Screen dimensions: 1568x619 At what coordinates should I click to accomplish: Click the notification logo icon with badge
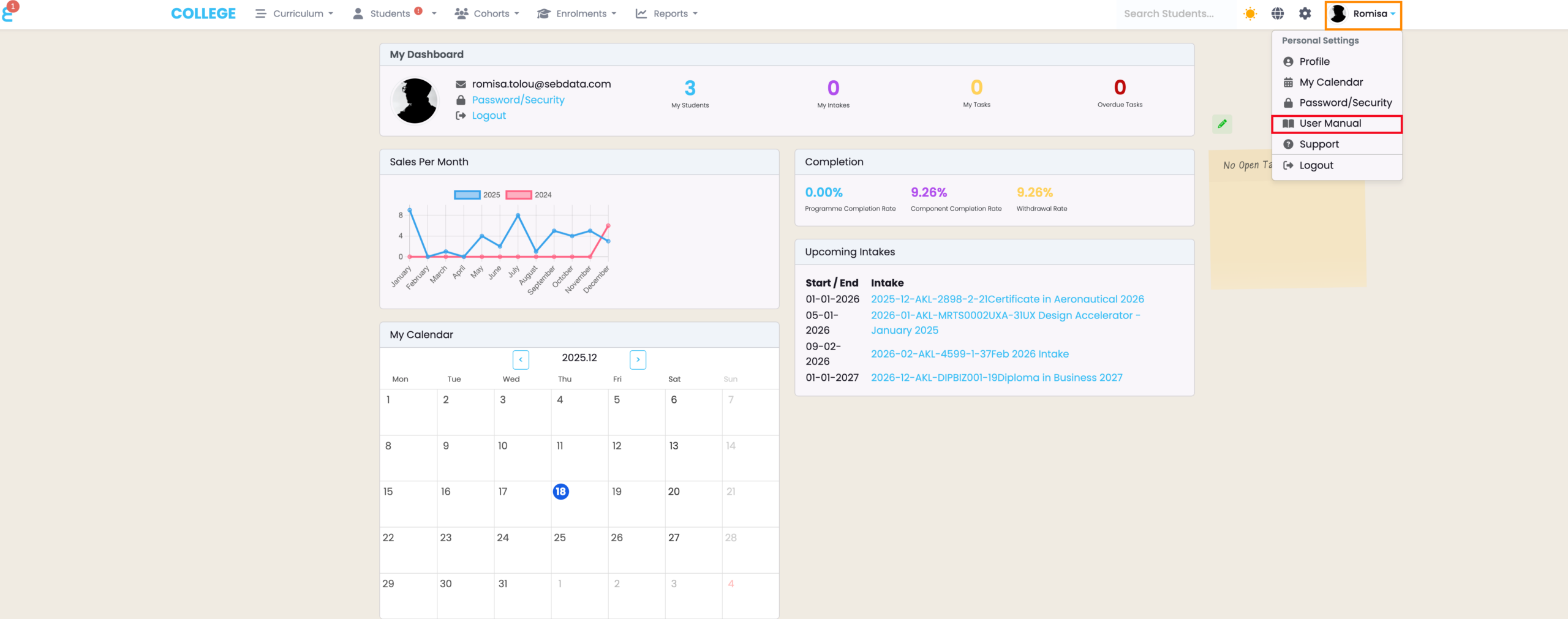[x=9, y=12]
